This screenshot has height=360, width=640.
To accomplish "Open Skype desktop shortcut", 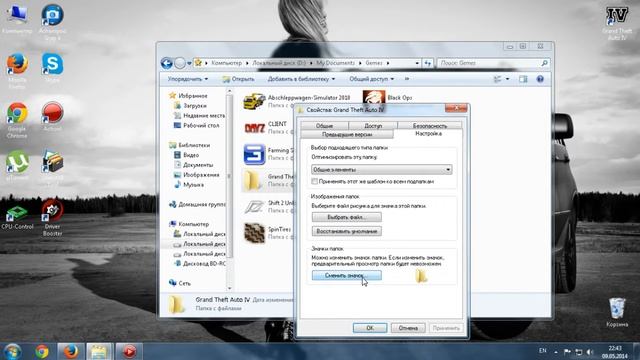I will tap(52, 67).
